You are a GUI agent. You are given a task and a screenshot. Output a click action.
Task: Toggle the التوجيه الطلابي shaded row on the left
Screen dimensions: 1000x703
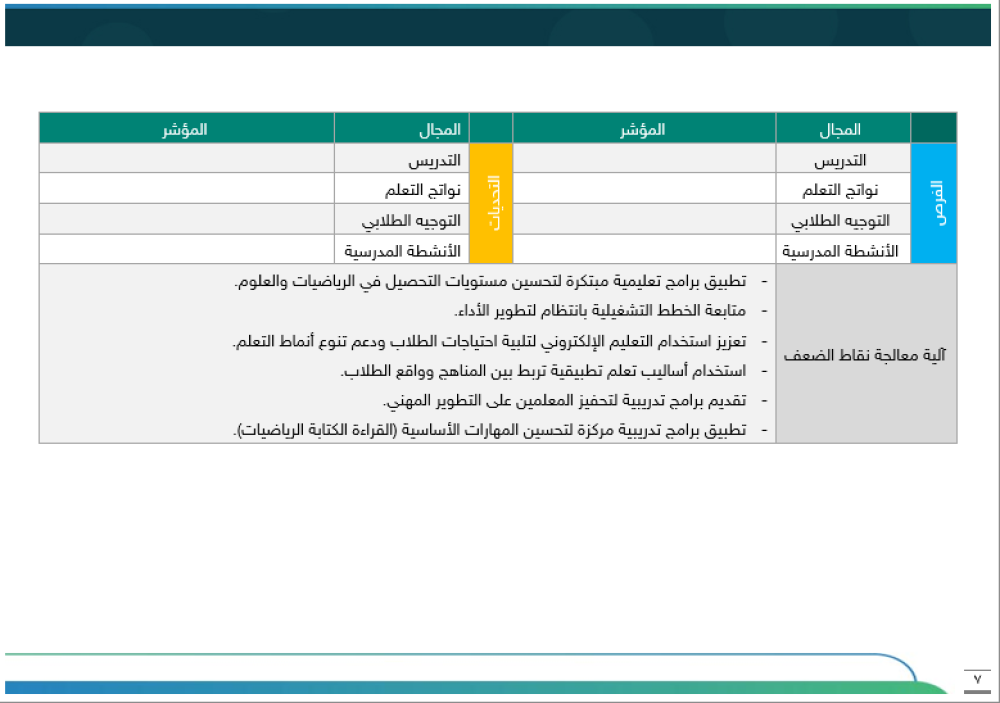[x=185, y=220]
